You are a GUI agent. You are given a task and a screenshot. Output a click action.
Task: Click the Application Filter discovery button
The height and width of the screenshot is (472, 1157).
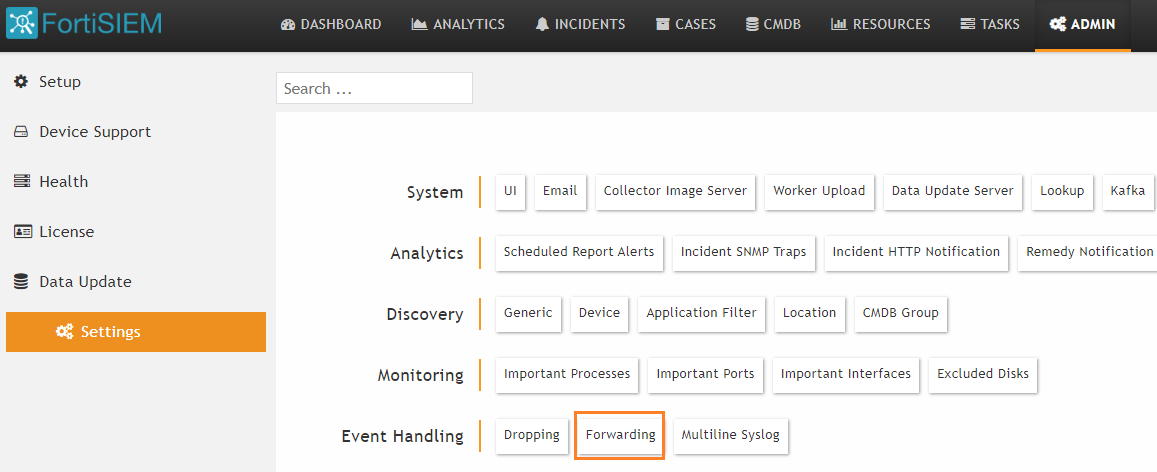coord(701,313)
